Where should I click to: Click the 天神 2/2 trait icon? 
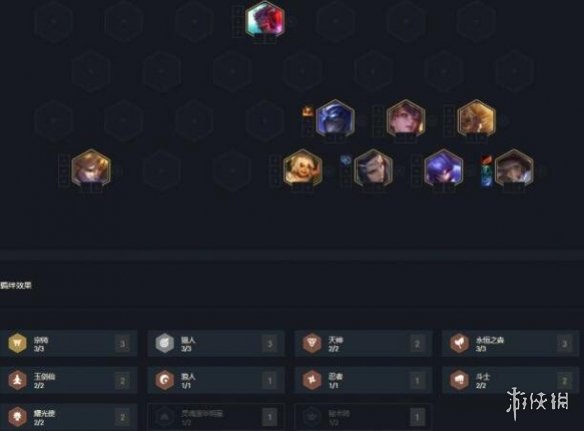tap(312, 343)
